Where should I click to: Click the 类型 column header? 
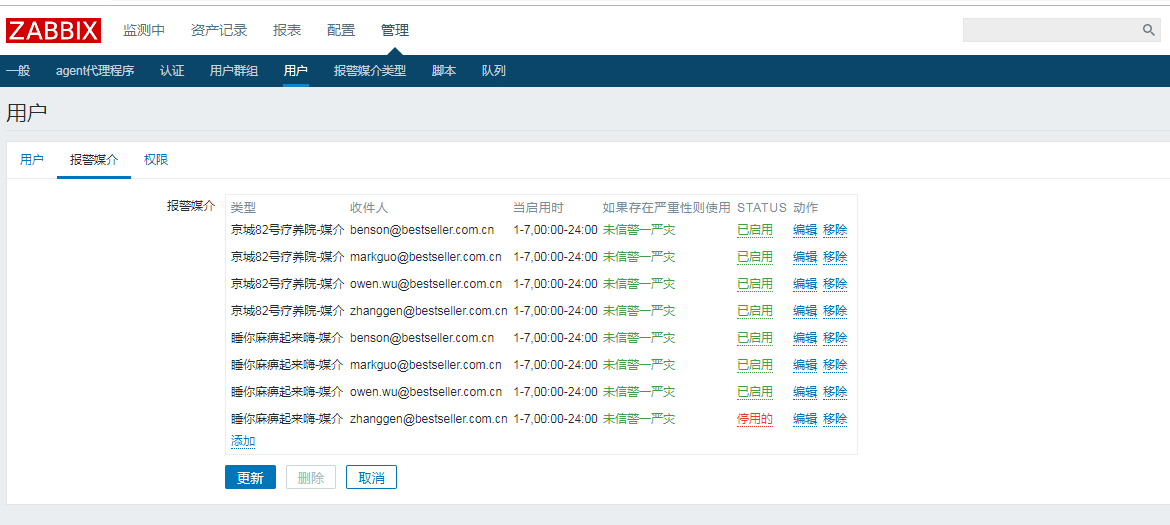(x=243, y=207)
